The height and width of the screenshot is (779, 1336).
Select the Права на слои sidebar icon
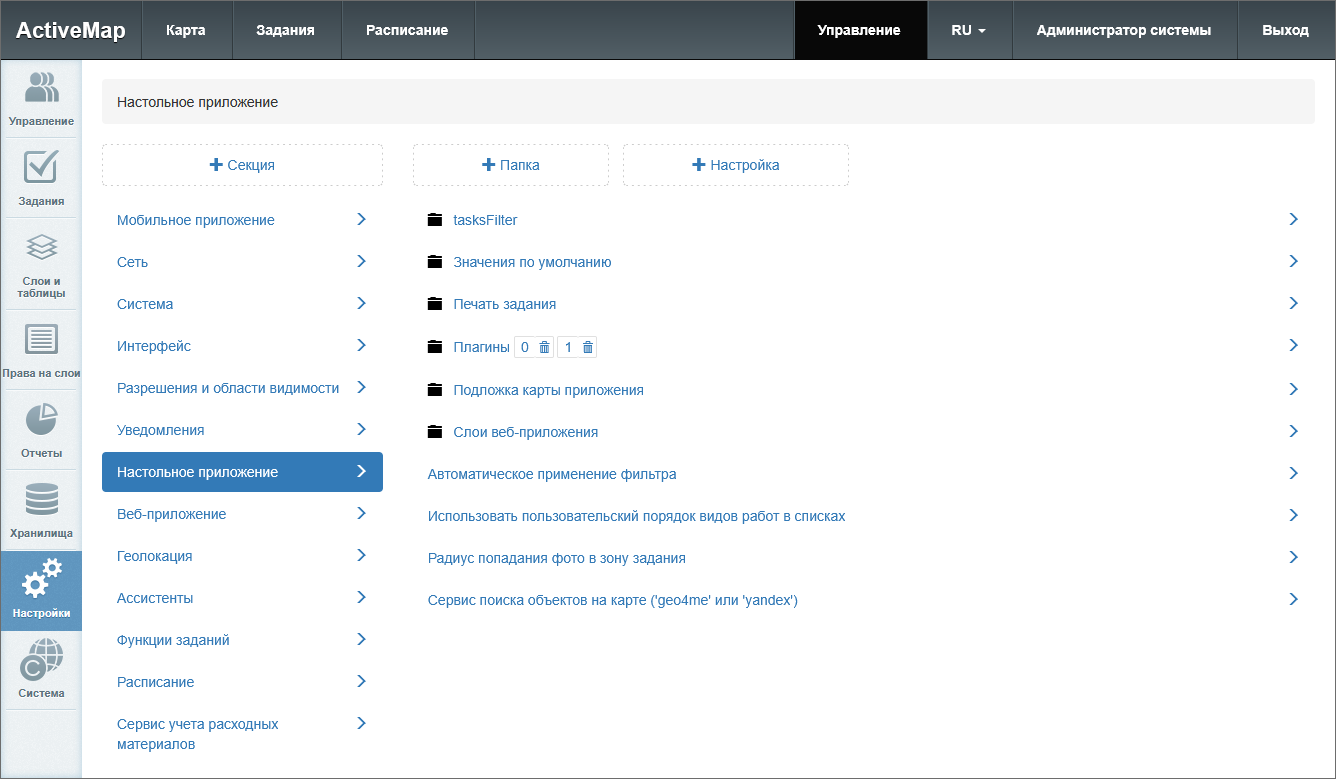[41, 341]
